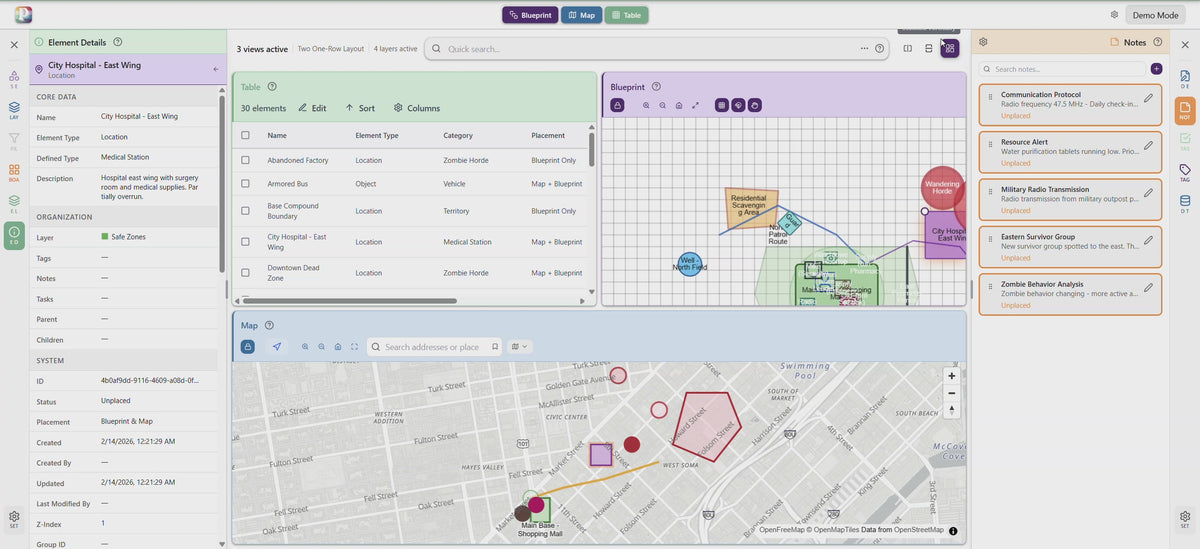Click Blueprint fit-to-screen expand arrows icon
The image size is (1200, 549).
point(695,105)
